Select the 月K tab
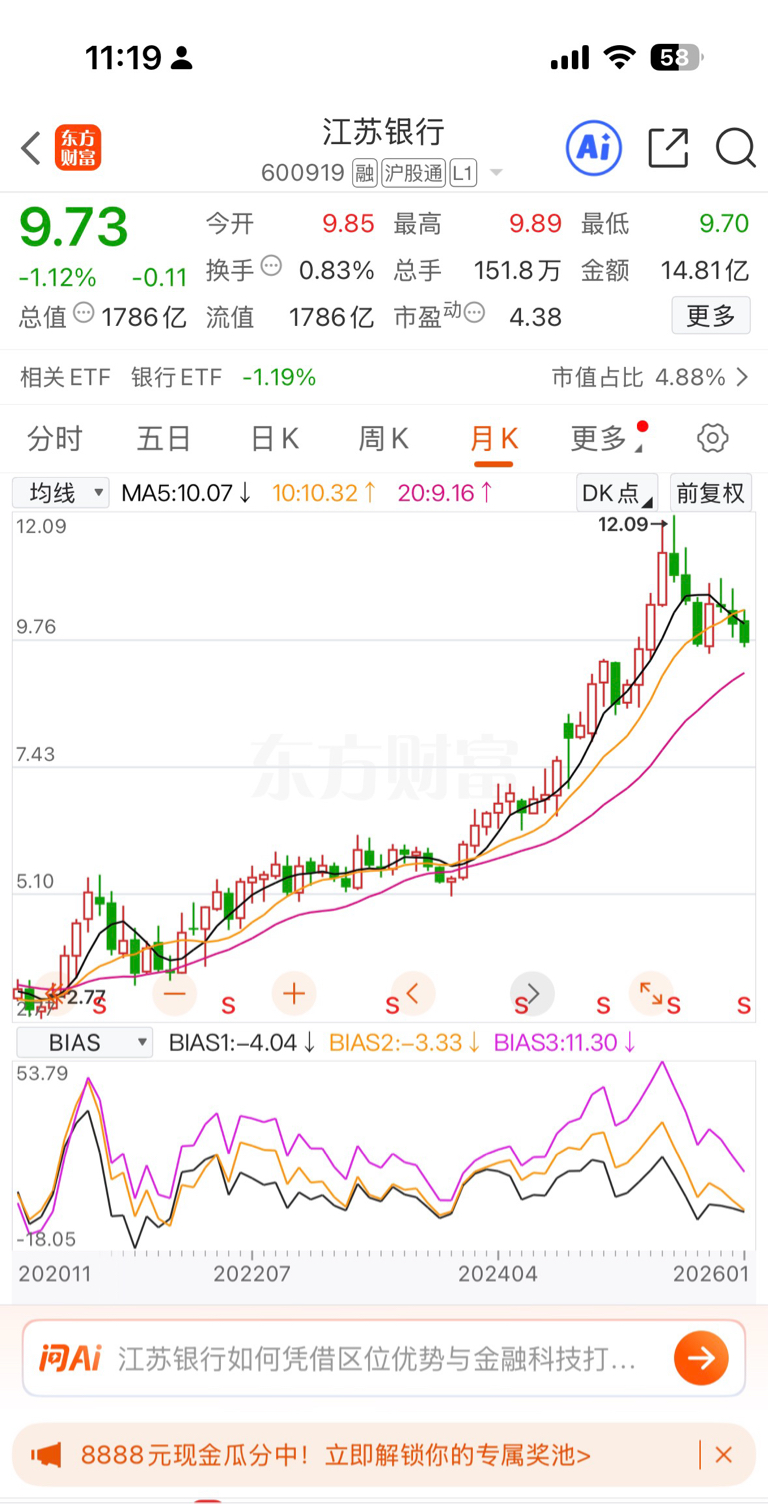Screen dimensions: 769x1504 [494, 438]
